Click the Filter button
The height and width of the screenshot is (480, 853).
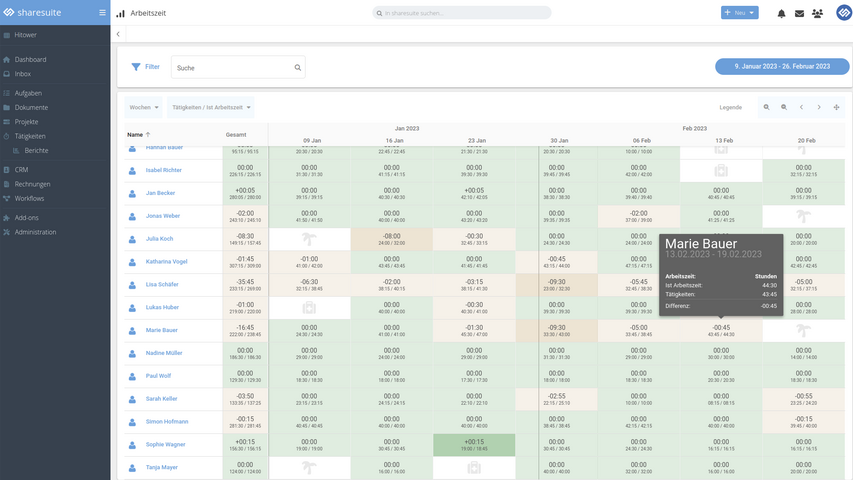tap(146, 67)
